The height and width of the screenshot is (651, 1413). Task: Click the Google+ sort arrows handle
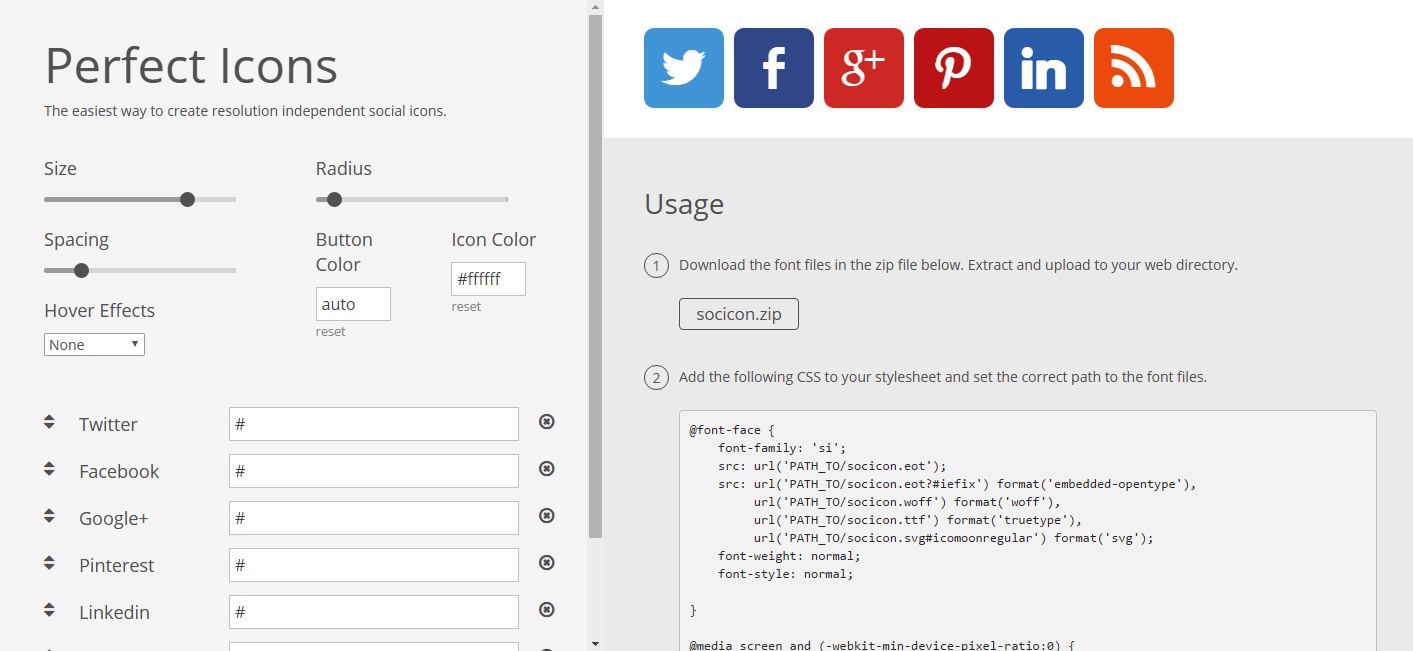click(49, 516)
